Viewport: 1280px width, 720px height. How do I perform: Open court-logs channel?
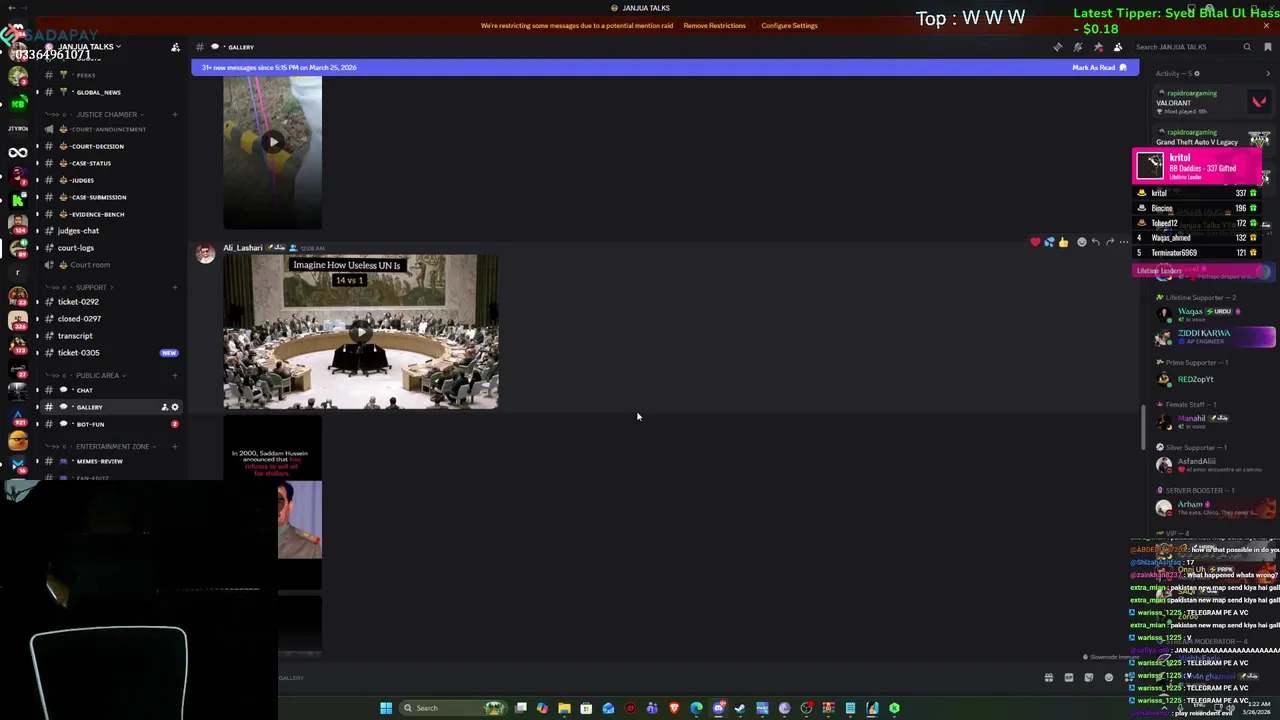tap(110, 248)
